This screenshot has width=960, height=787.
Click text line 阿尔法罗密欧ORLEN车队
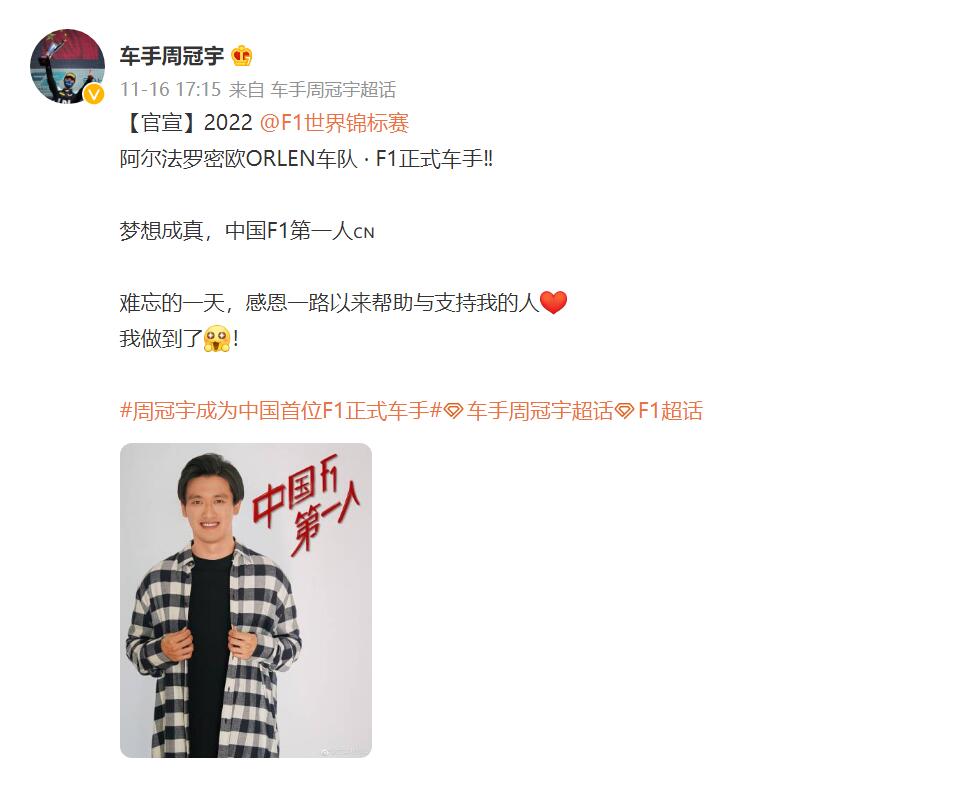[x=238, y=159]
